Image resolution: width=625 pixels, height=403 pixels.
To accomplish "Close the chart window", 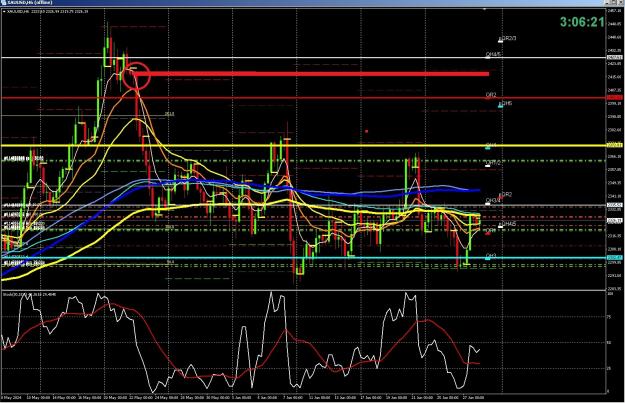I will coord(620,2).
